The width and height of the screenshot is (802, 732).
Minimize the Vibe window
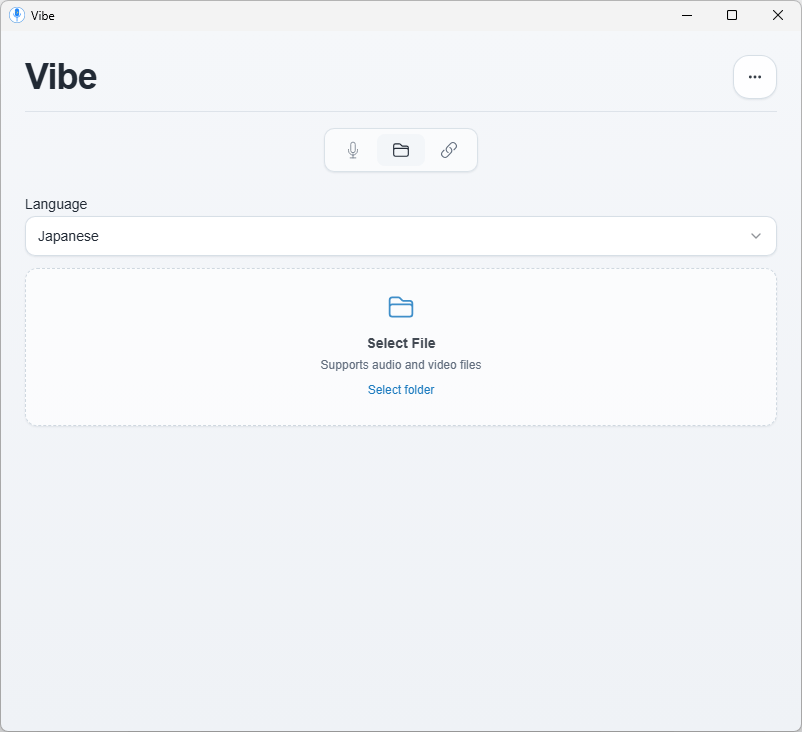(x=687, y=15)
